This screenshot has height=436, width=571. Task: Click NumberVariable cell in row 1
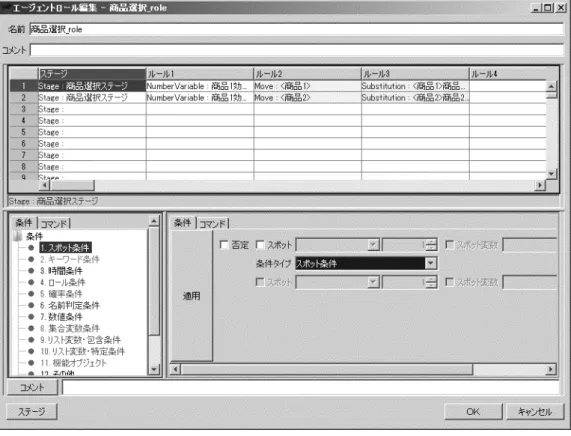(x=200, y=86)
